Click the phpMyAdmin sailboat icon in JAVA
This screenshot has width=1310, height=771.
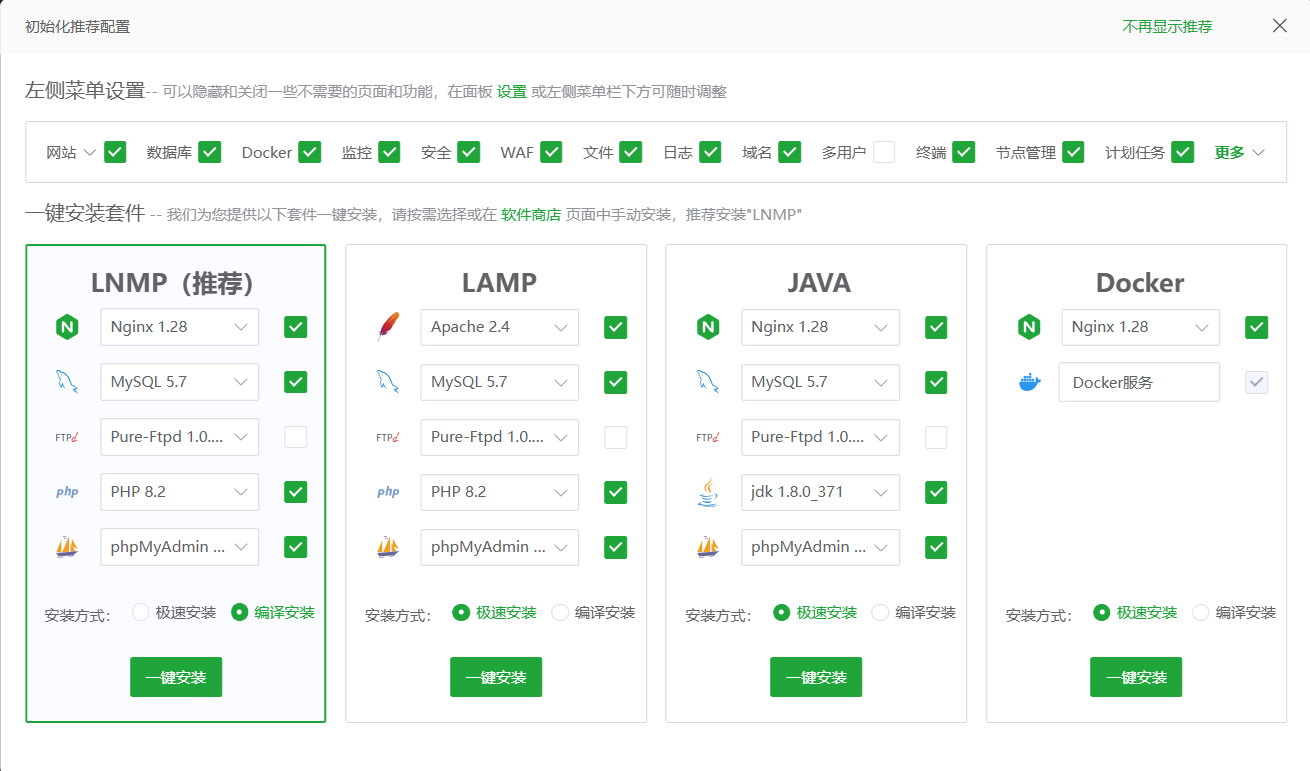tap(708, 547)
